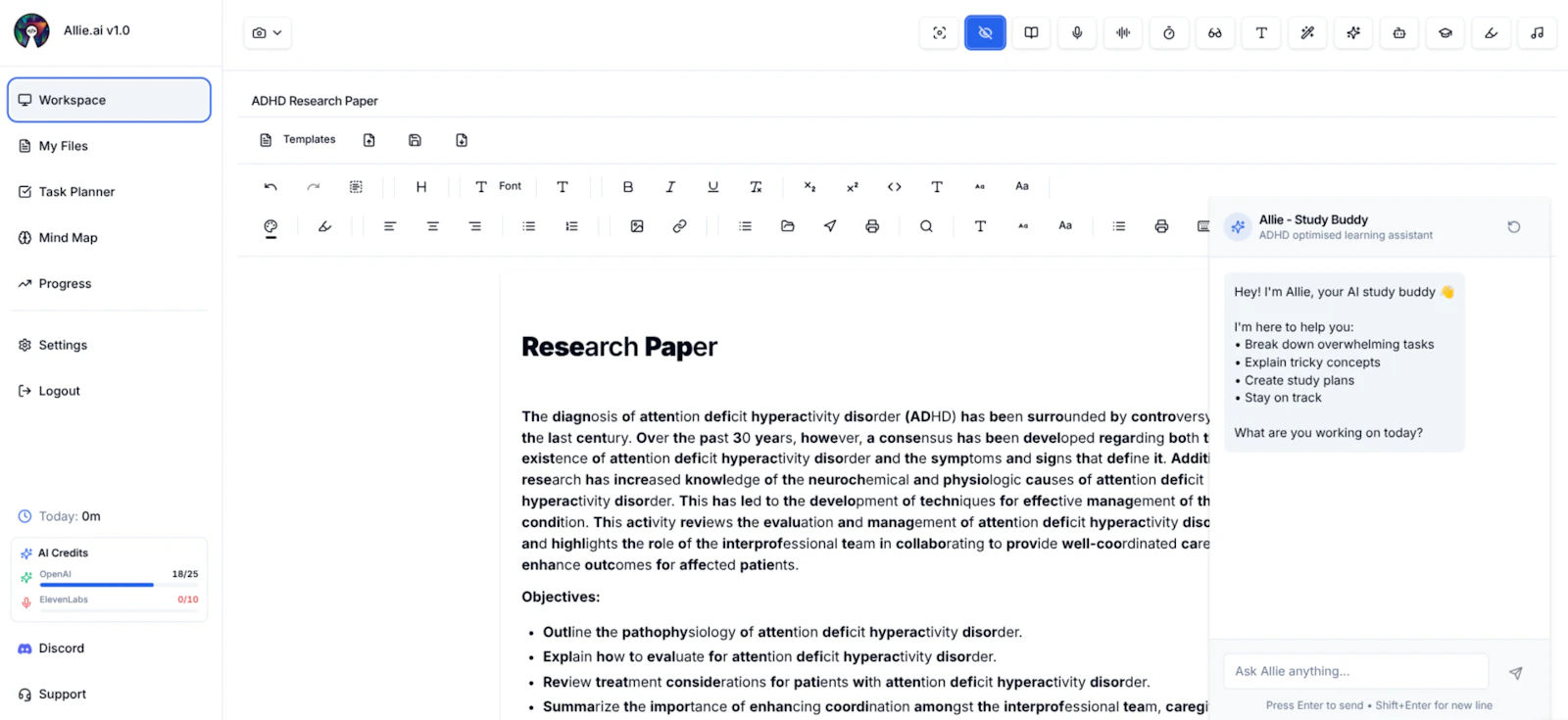Click the Research Paper heading in document
The height and width of the screenshot is (720, 1568).
[x=619, y=347]
